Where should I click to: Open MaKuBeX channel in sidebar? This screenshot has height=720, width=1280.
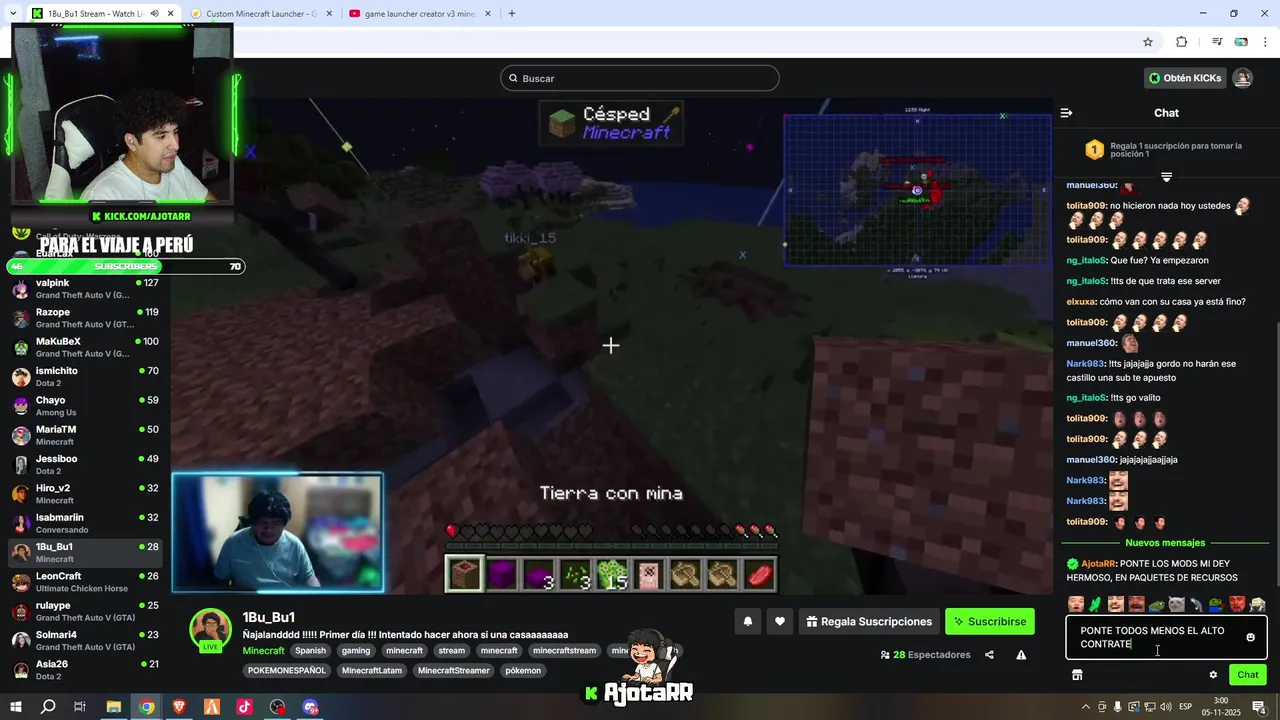85,347
